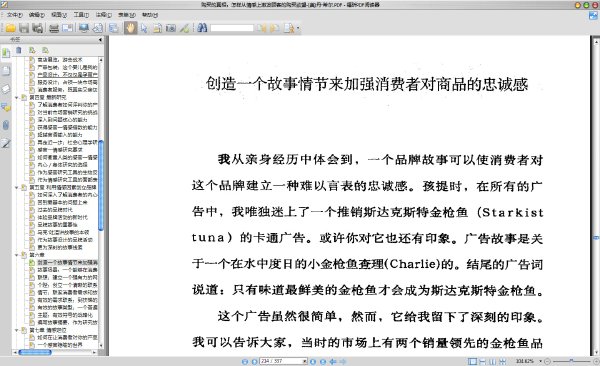Collapse the bookmarks panel with its arrow

(x=100, y=39)
